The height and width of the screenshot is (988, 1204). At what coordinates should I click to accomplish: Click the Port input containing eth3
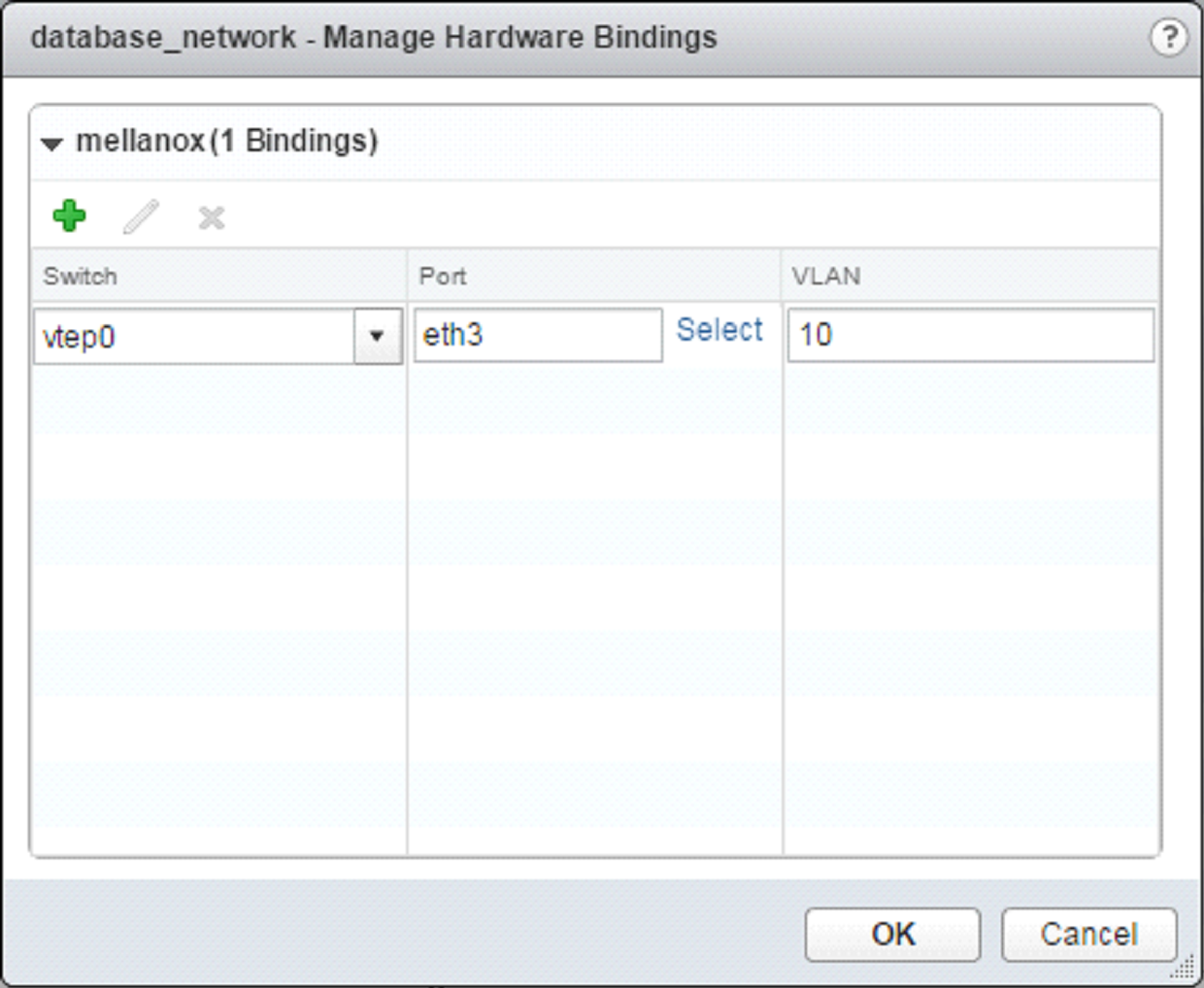[538, 335]
